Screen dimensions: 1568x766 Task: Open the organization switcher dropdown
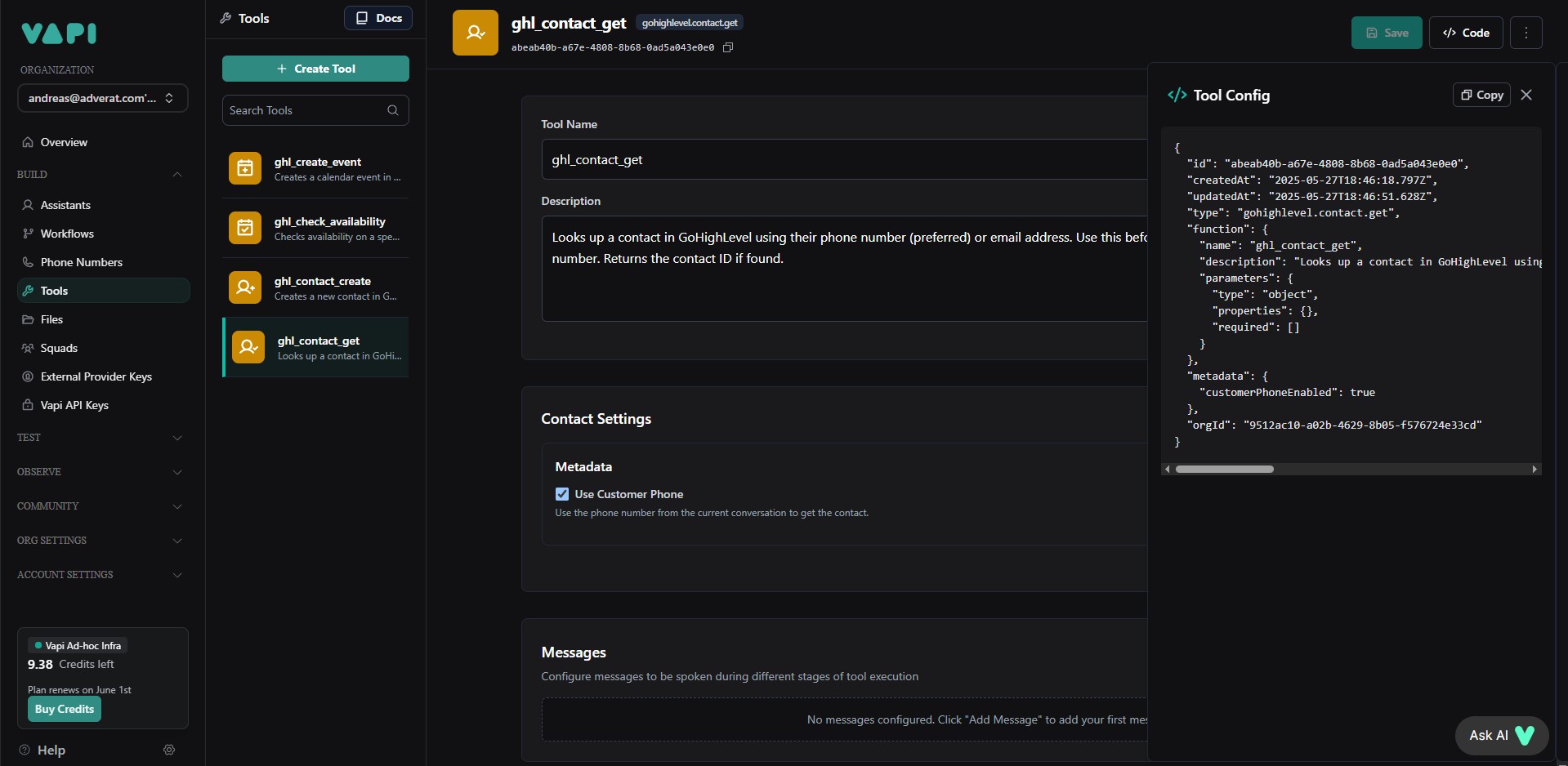103,98
